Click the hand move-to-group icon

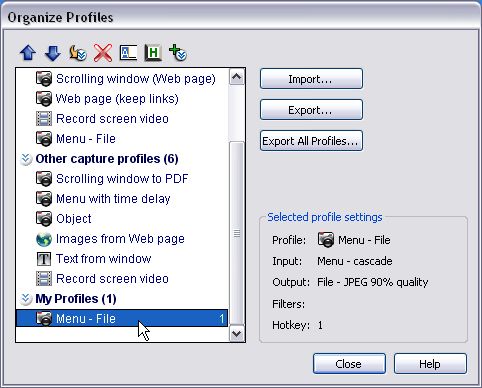[x=78, y=53]
